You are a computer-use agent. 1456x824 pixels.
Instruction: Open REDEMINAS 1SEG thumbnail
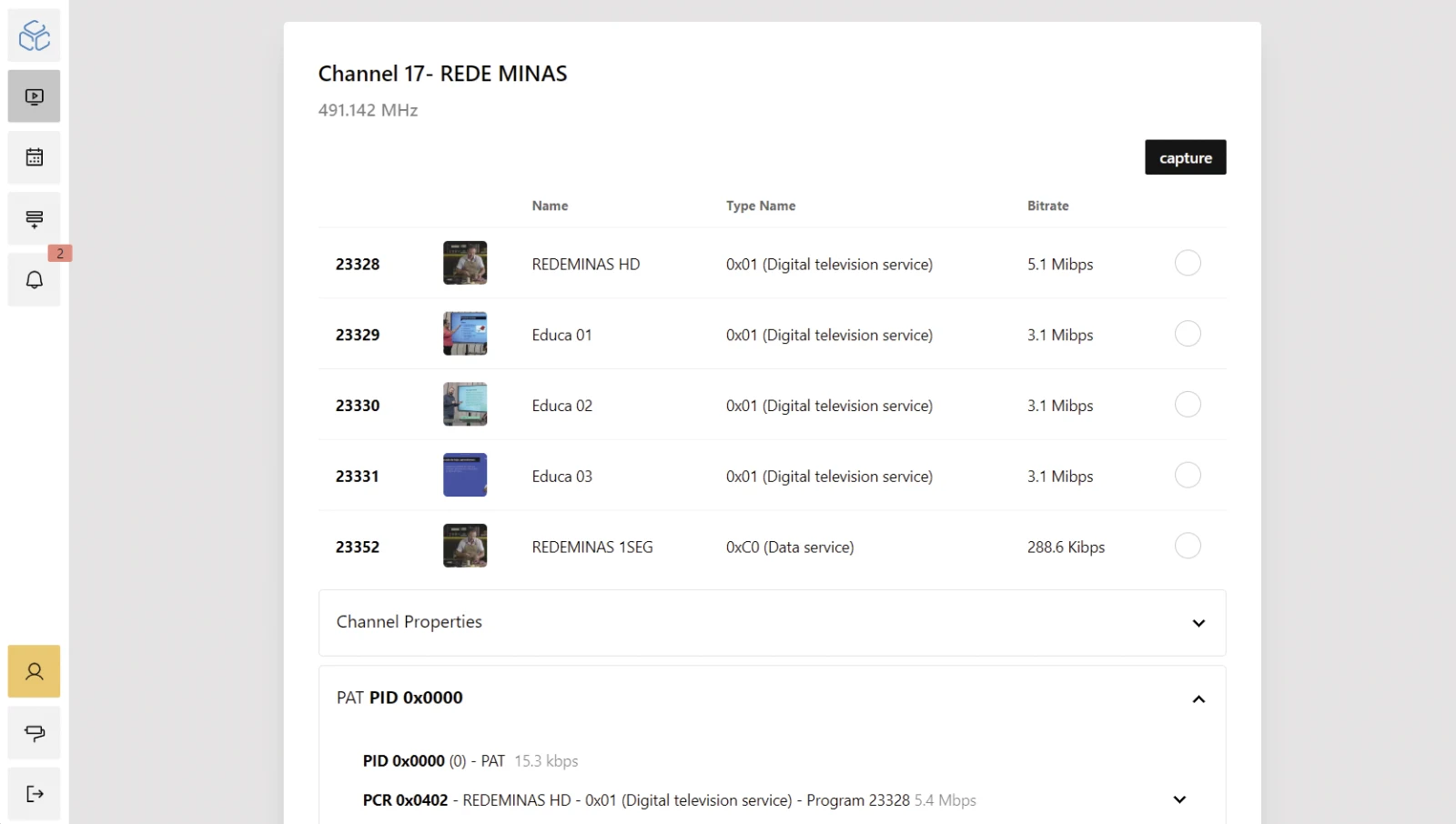point(465,546)
